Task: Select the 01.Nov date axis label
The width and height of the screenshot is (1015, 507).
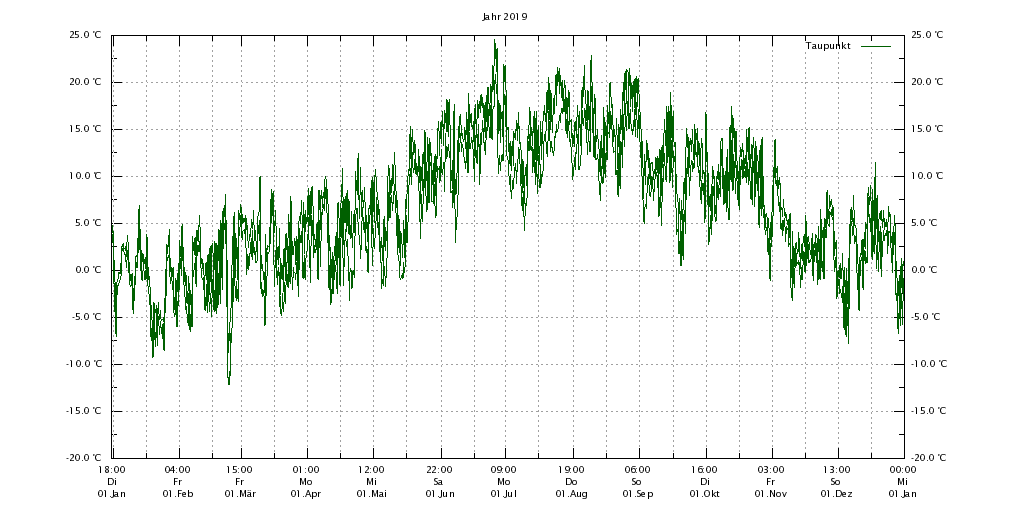Action: [770, 494]
